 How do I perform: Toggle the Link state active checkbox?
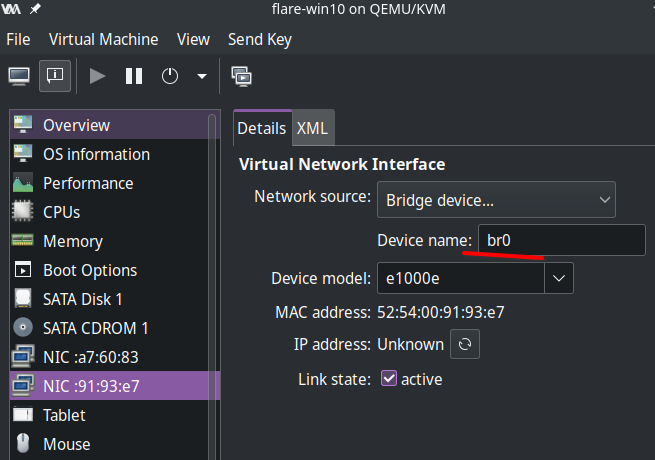tap(390, 379)
